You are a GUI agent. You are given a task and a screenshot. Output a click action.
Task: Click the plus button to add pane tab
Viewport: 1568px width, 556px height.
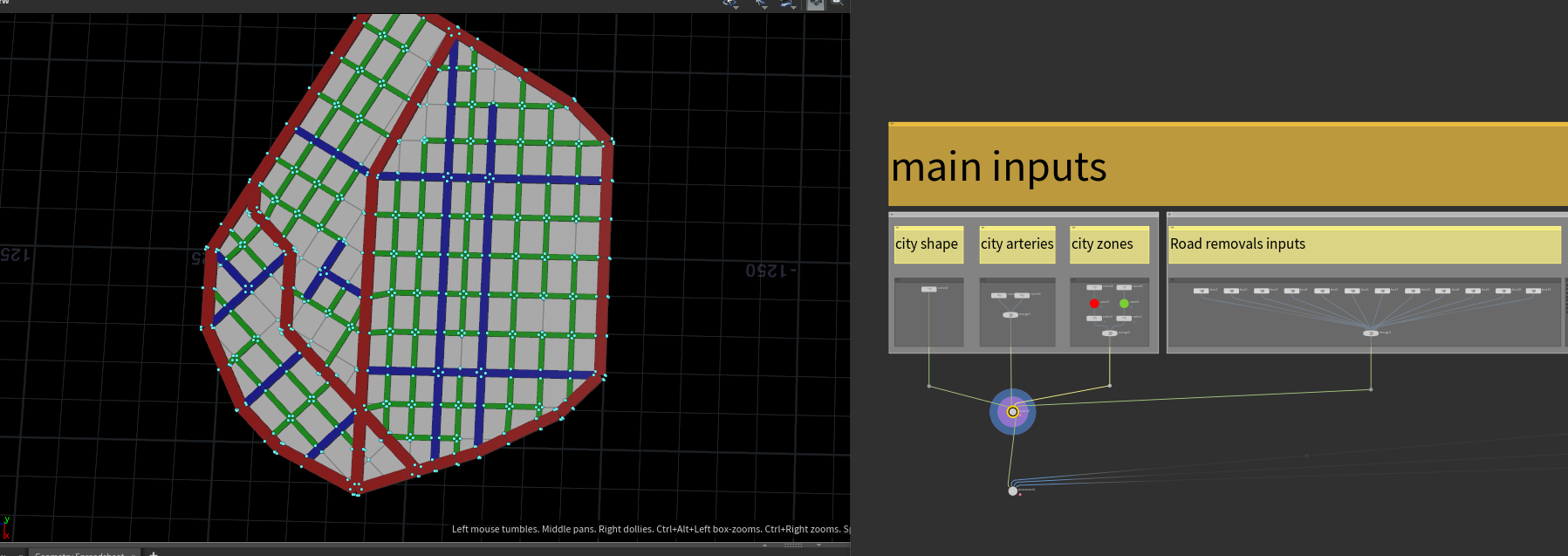coord(154,553)
